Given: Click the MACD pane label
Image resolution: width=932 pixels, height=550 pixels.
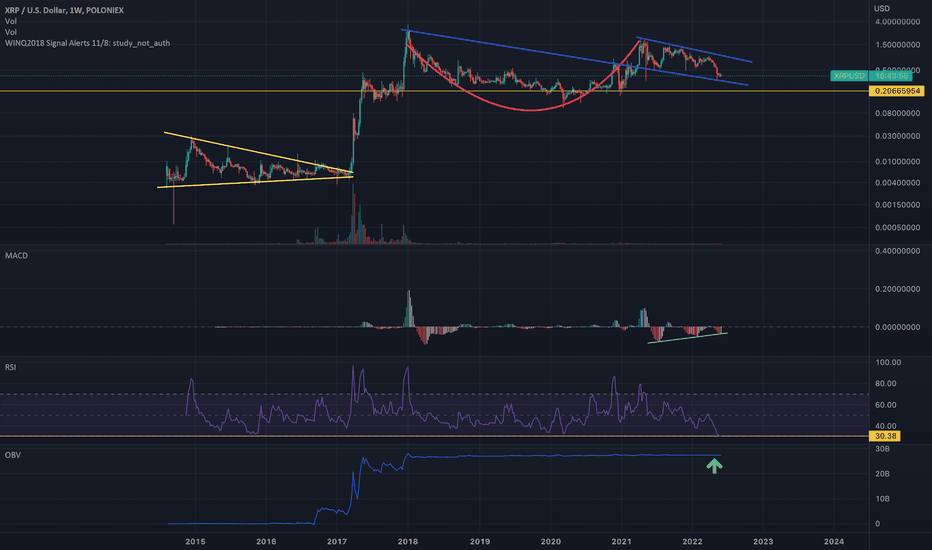Looking at the screenshot, I should pyautogui.click(x=17, y=255).
